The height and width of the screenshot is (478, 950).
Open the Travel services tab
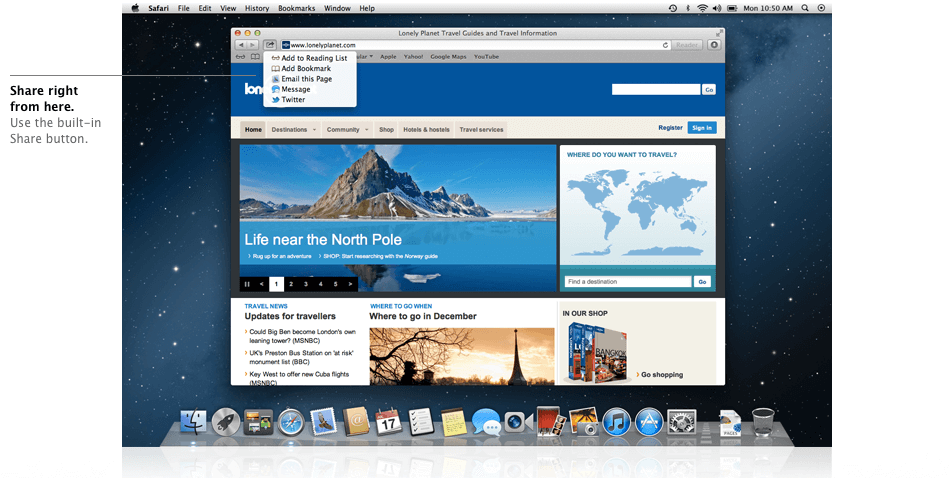(x=481, y=130)
